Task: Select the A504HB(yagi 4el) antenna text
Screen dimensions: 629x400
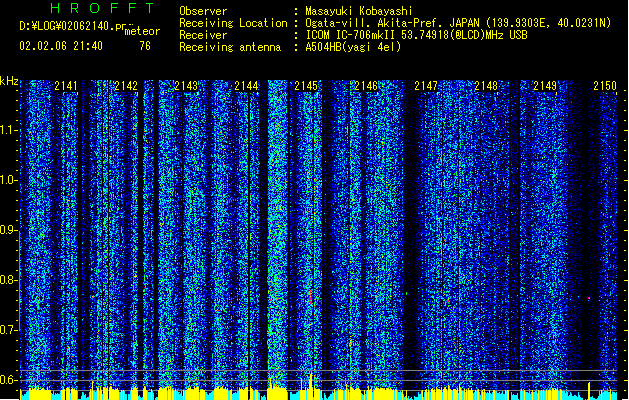Action: tap(353, 47)
